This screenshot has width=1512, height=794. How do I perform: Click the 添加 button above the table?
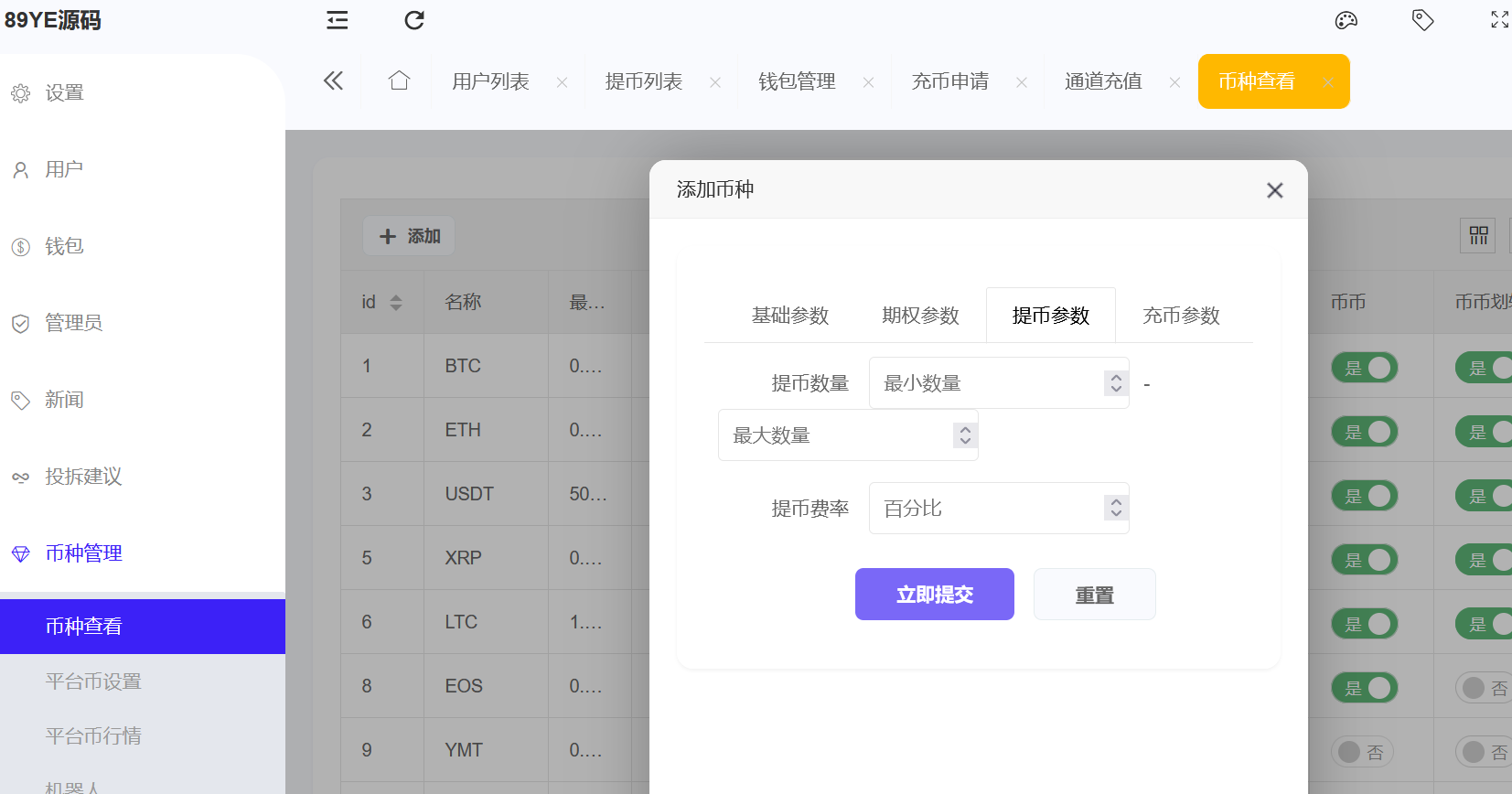coord(409,236)
